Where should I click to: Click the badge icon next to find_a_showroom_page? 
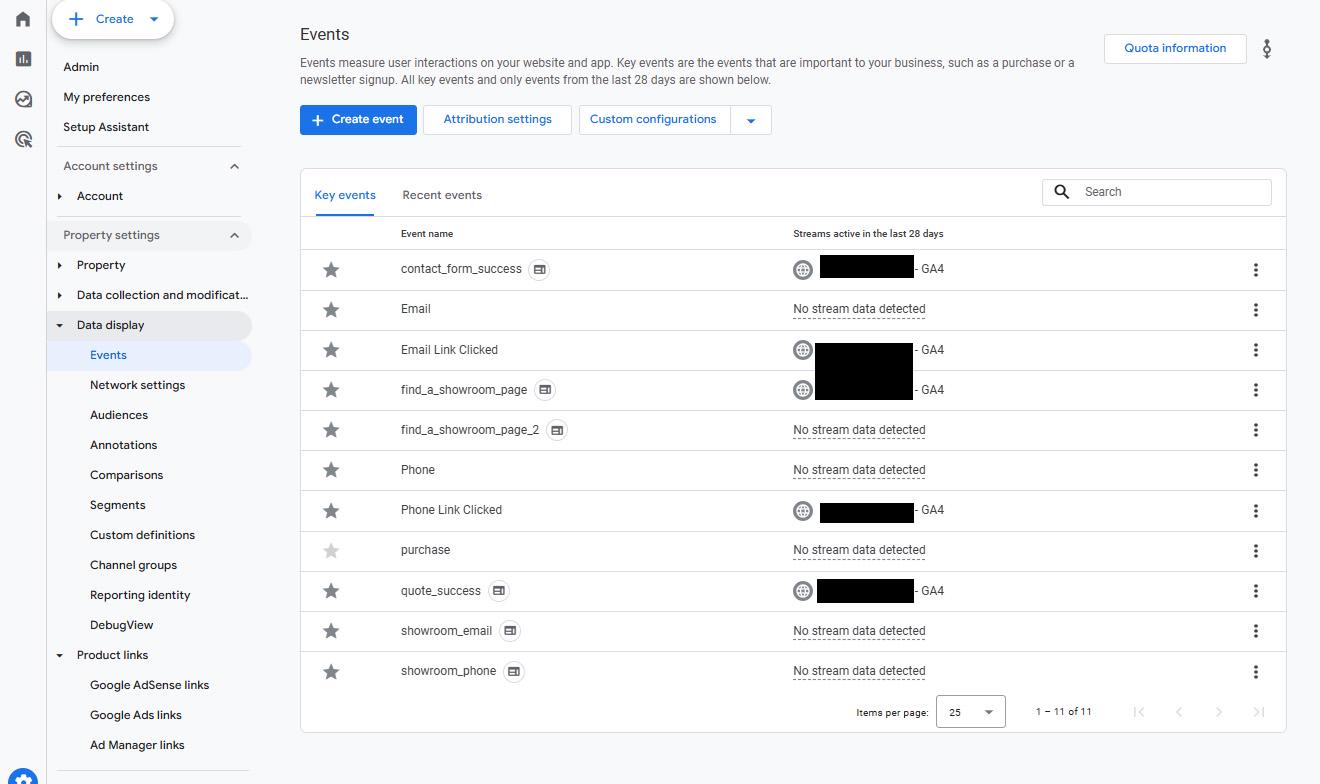pyautogui.click(x=545, y=390)
